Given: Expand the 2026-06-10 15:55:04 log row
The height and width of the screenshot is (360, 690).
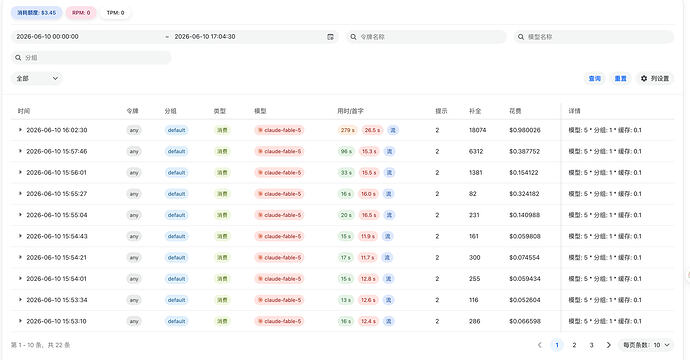Looking at the screenshot, I should (x=20, y=215).
